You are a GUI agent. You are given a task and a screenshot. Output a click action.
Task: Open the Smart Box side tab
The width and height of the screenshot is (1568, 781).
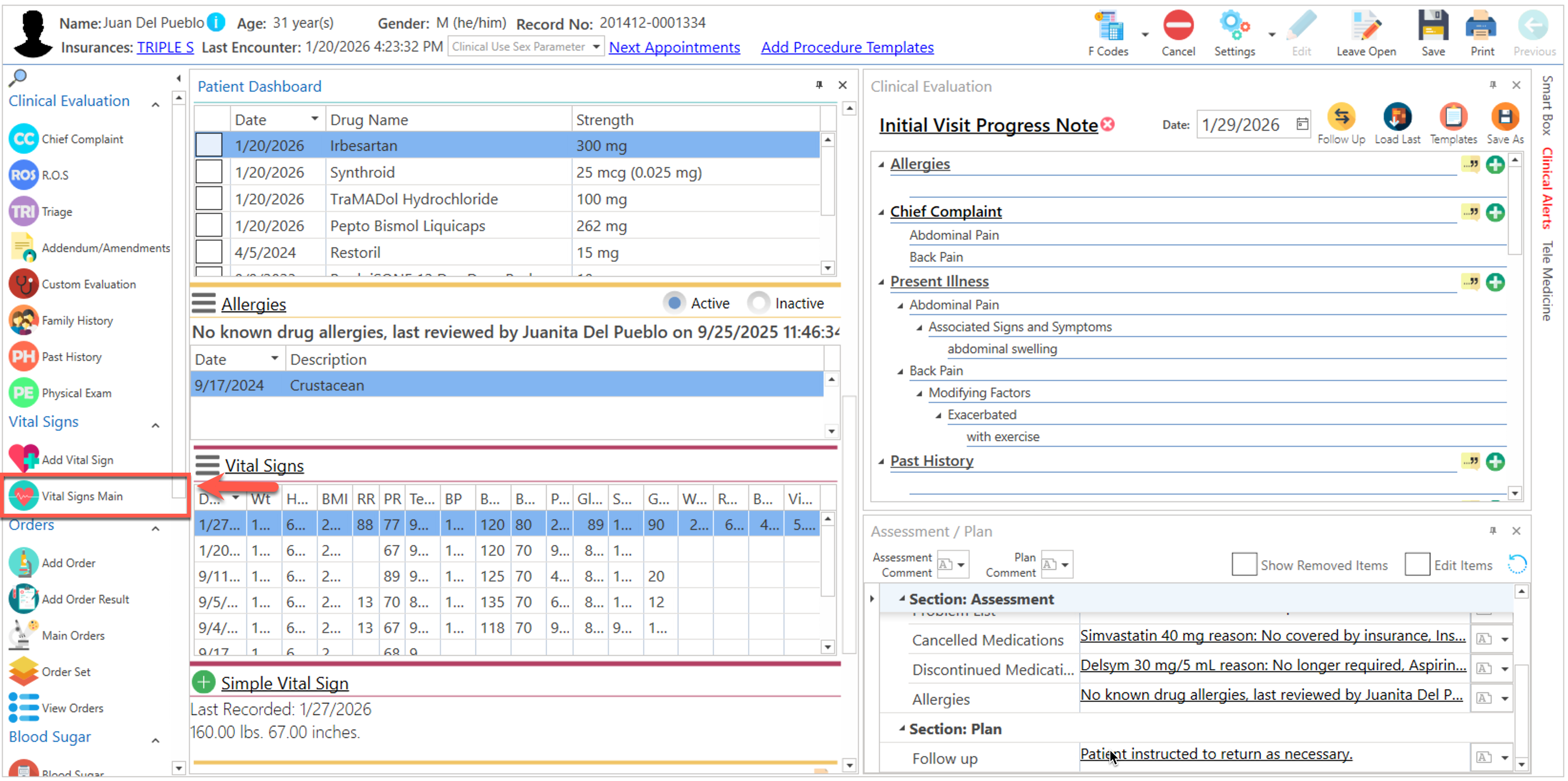point(1547,105)
